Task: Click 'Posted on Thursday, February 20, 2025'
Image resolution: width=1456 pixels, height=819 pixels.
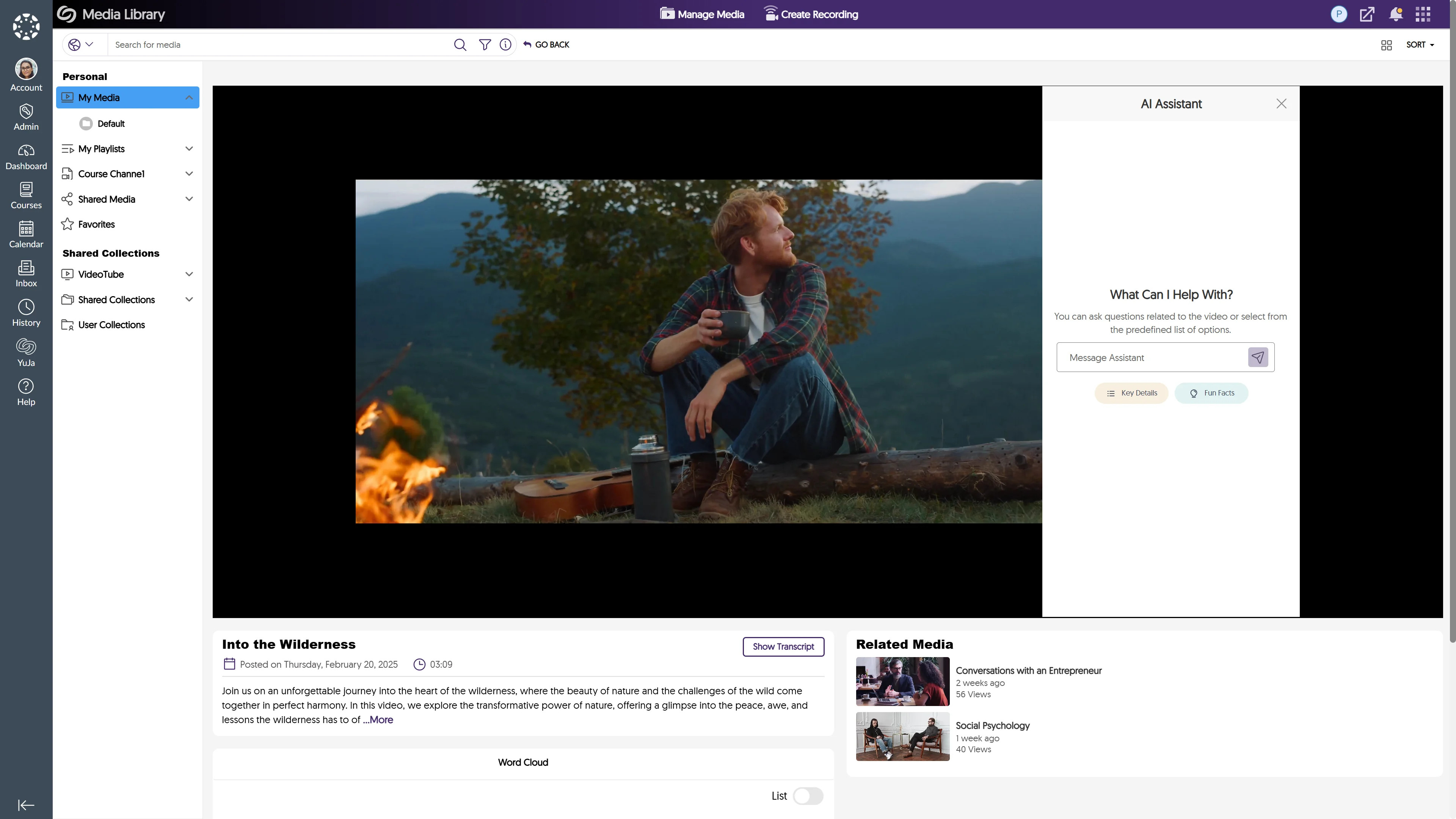Action: coord(319,665)
